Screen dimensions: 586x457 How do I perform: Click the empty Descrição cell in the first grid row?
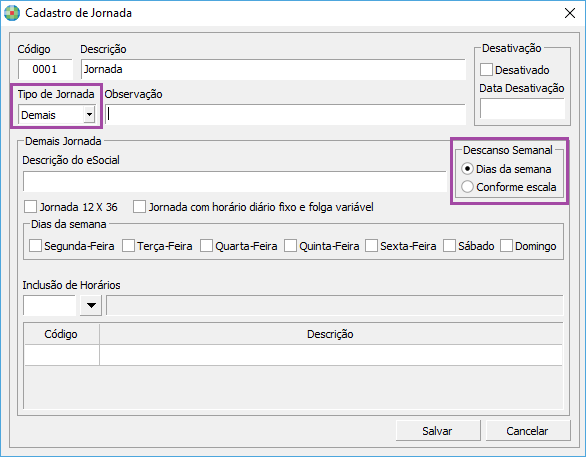pyautogui.click(x=331, y=355)
